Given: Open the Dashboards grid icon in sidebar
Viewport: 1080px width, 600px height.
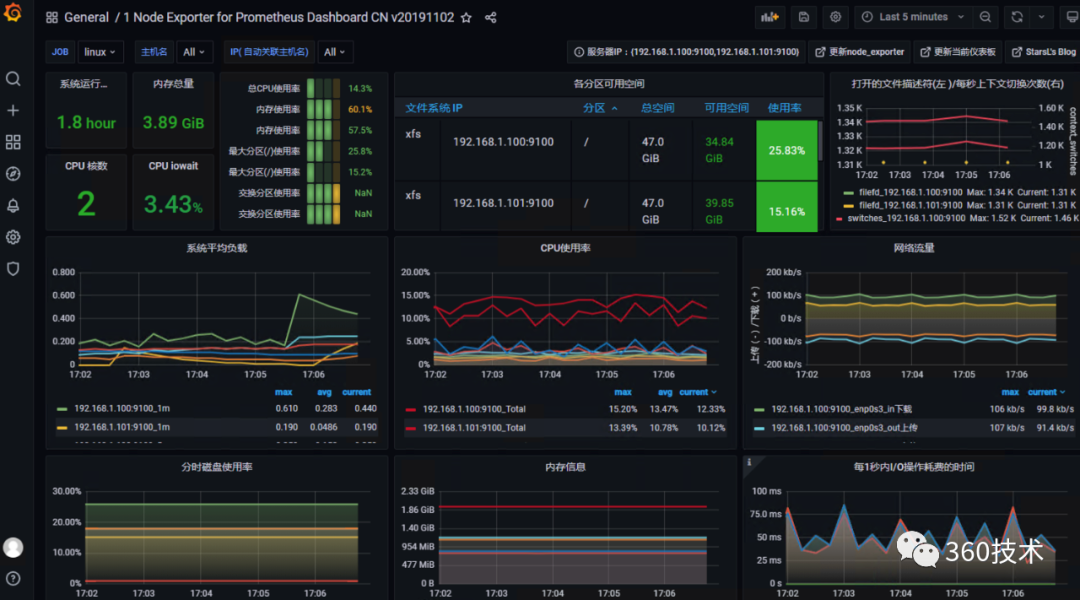Looking at the screenshot, I should tap(13, 142).
